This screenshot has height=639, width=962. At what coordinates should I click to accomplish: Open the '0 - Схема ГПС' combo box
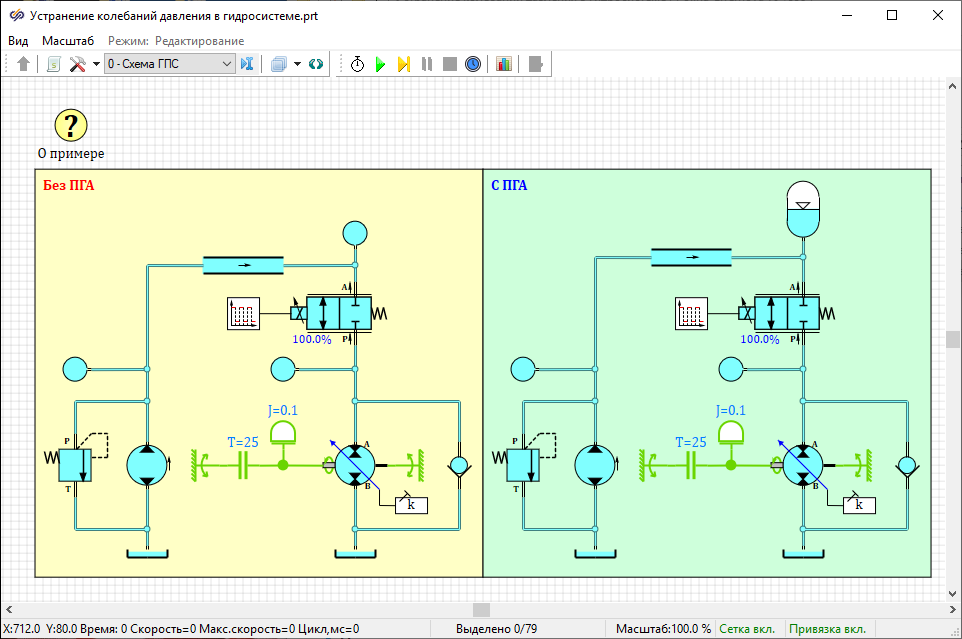[x=169, y=64]
